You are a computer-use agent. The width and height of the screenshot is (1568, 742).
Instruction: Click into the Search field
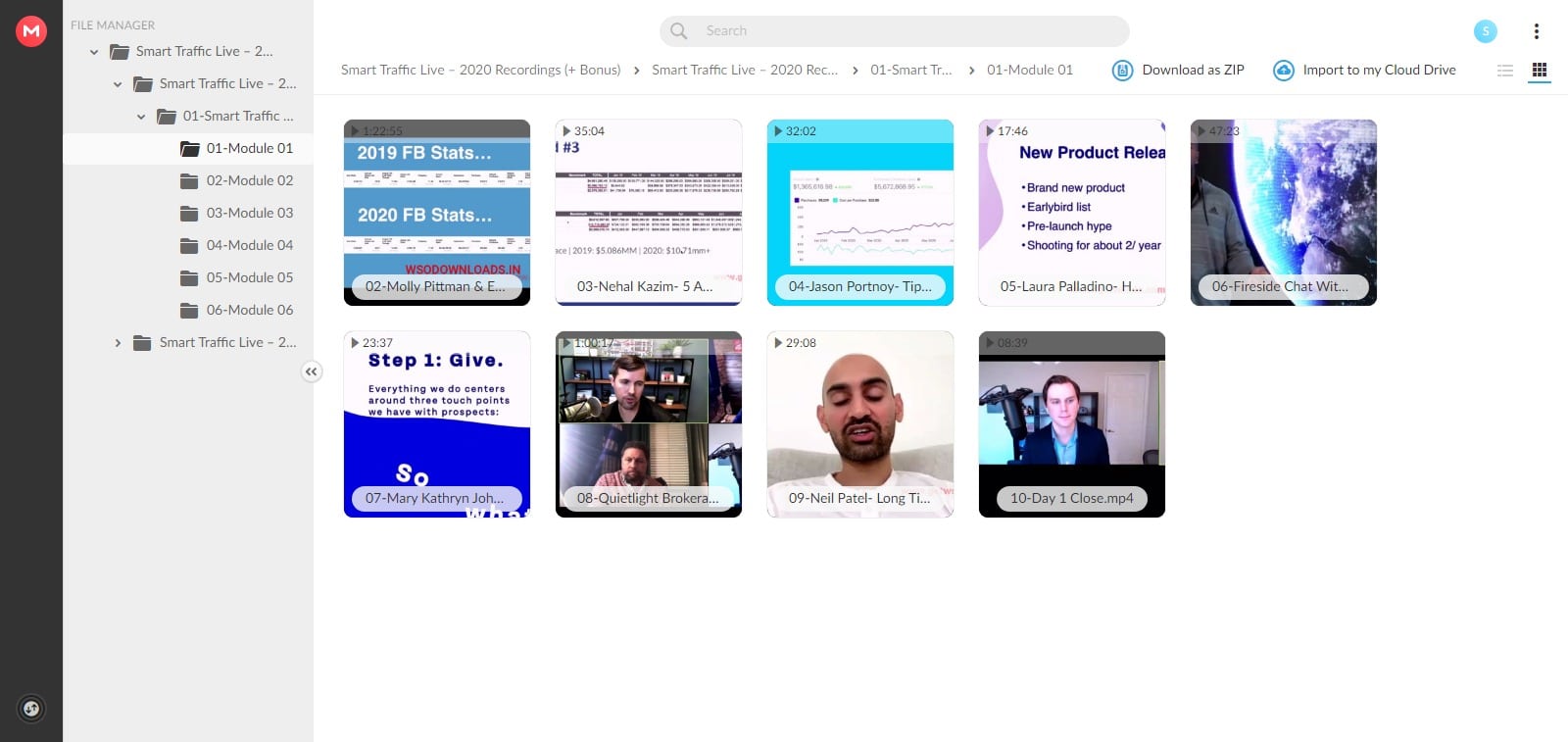(x=902, y=31)
